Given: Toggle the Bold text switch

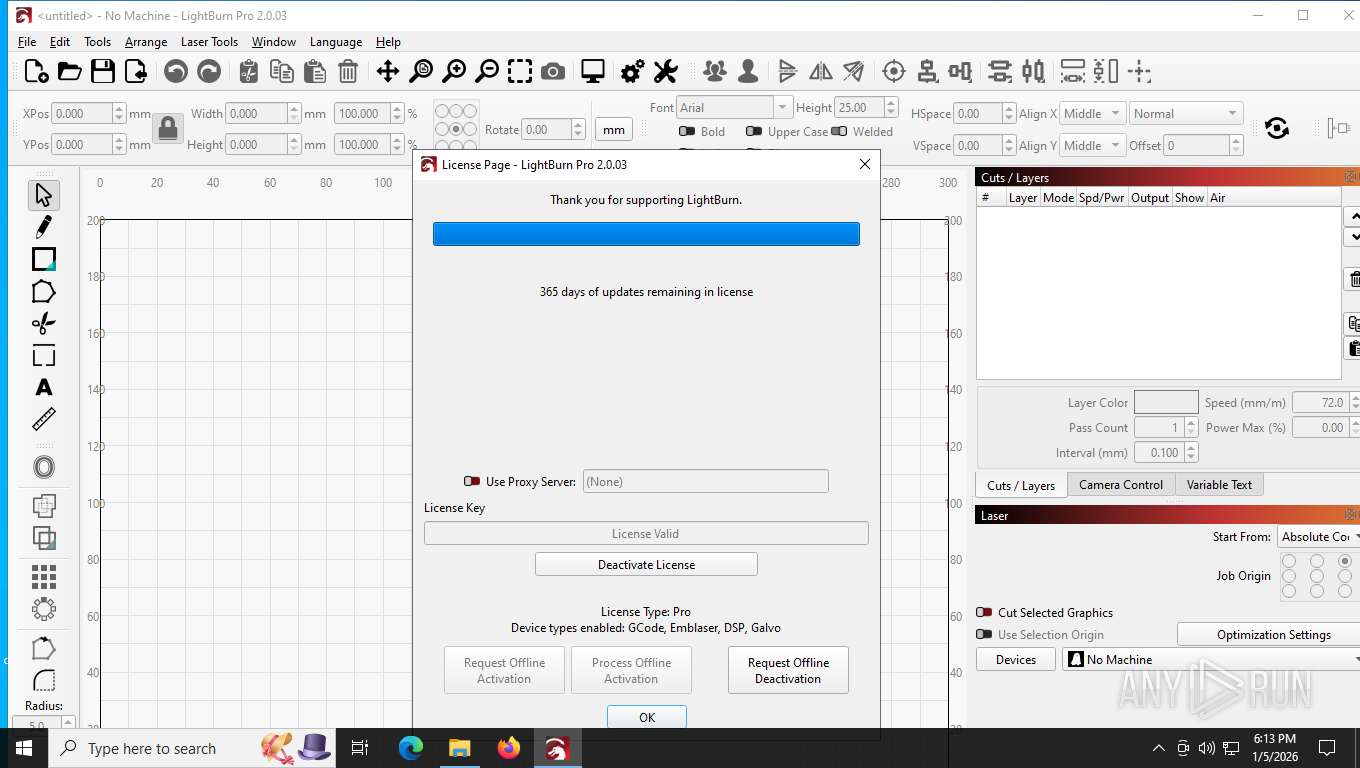Looking at the screenshot, I should point(687,131).
